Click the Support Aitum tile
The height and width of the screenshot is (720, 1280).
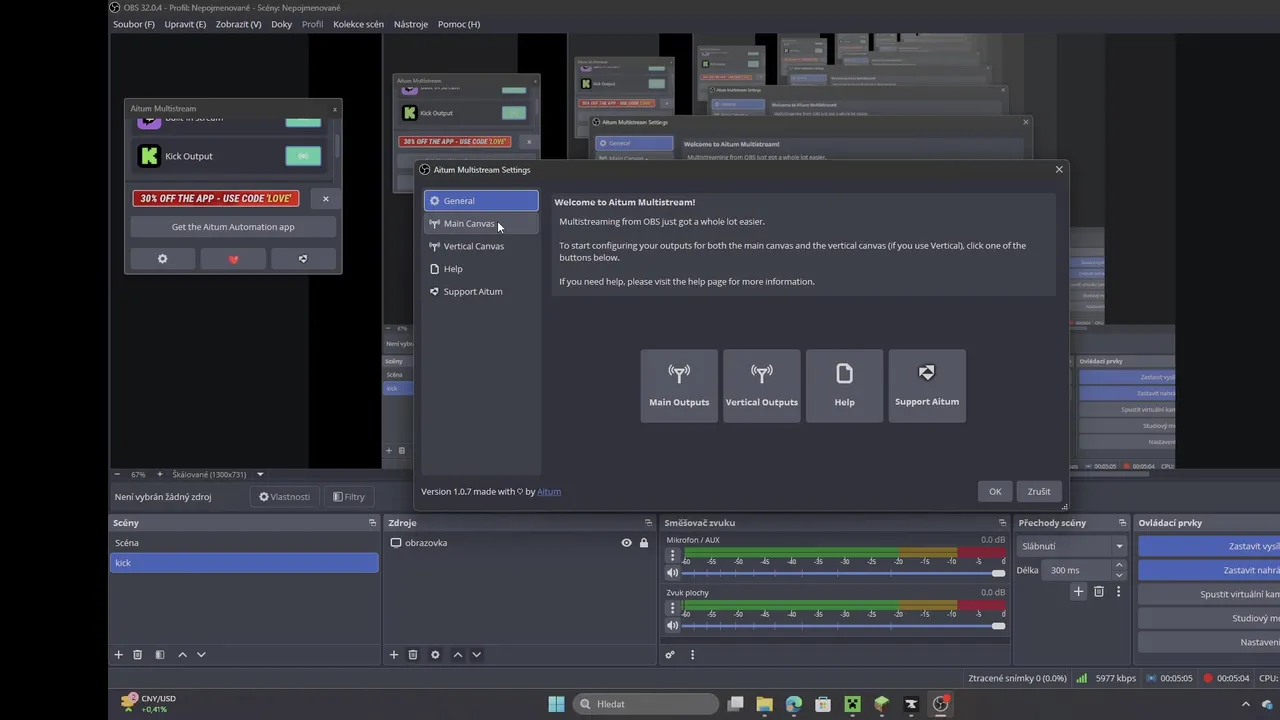click(x=927, y=386)
